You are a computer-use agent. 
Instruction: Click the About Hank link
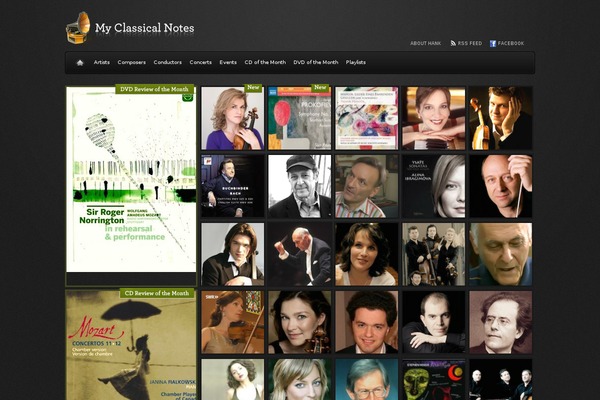point(426,43)
